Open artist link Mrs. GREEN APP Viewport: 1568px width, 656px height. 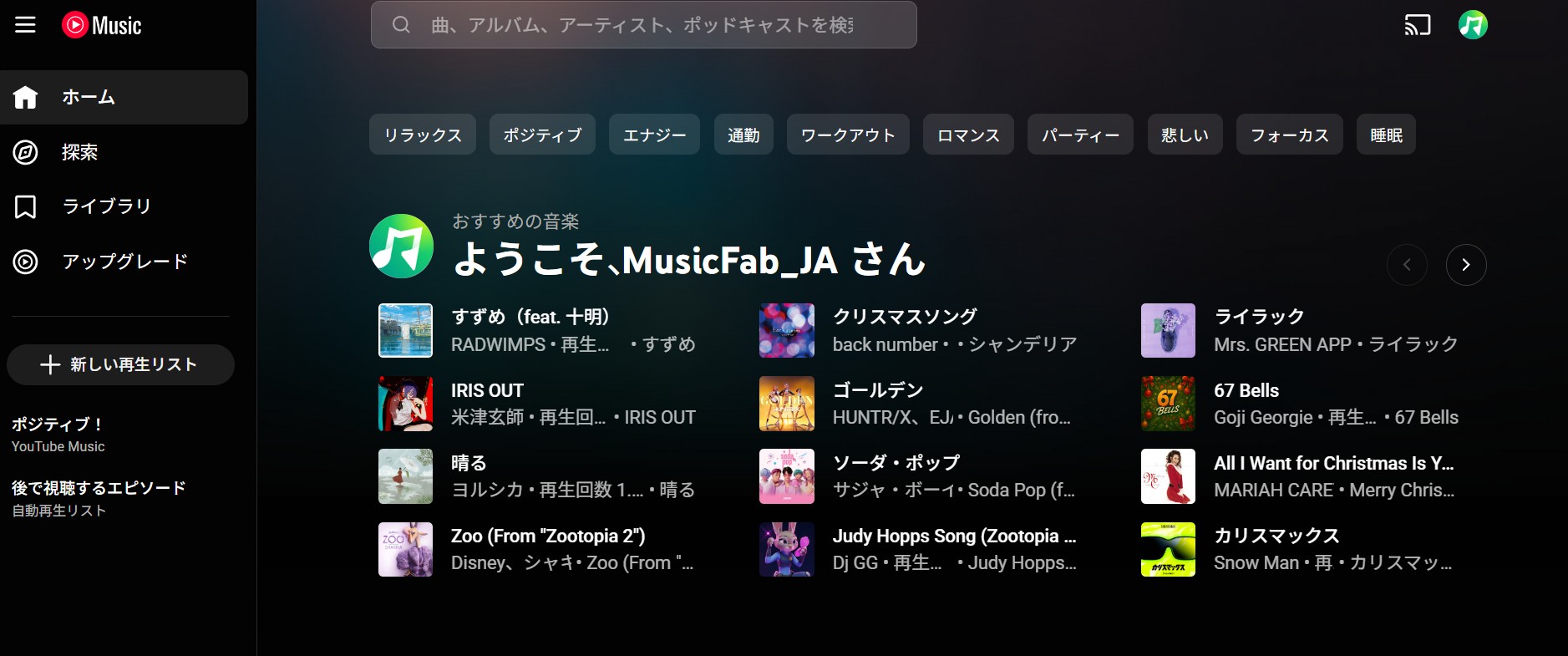[x=1282, y=344]
